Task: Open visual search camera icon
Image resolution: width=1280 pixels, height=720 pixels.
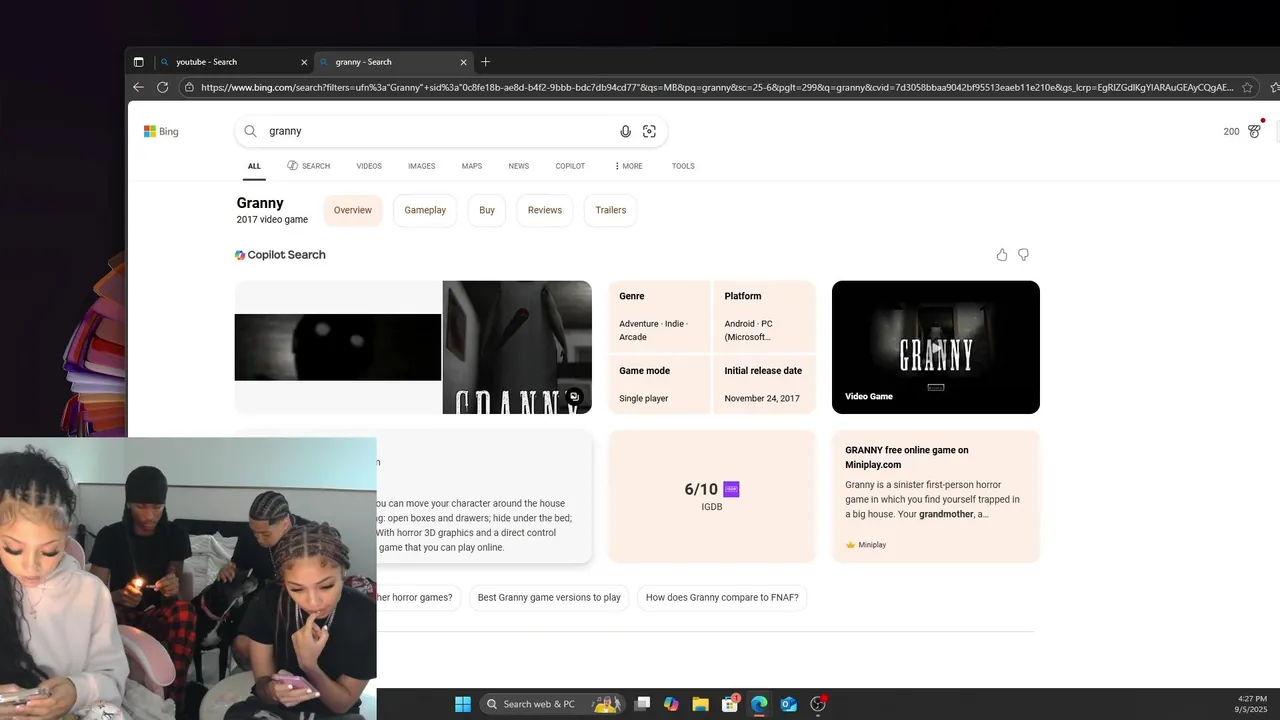Action: click(x=649, y=131)
